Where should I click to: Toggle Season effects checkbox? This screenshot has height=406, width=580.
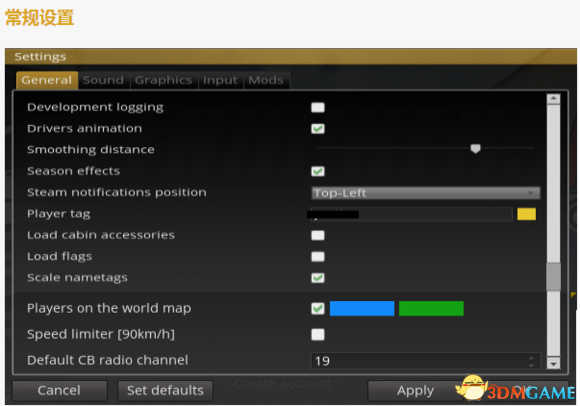[318, 171]
